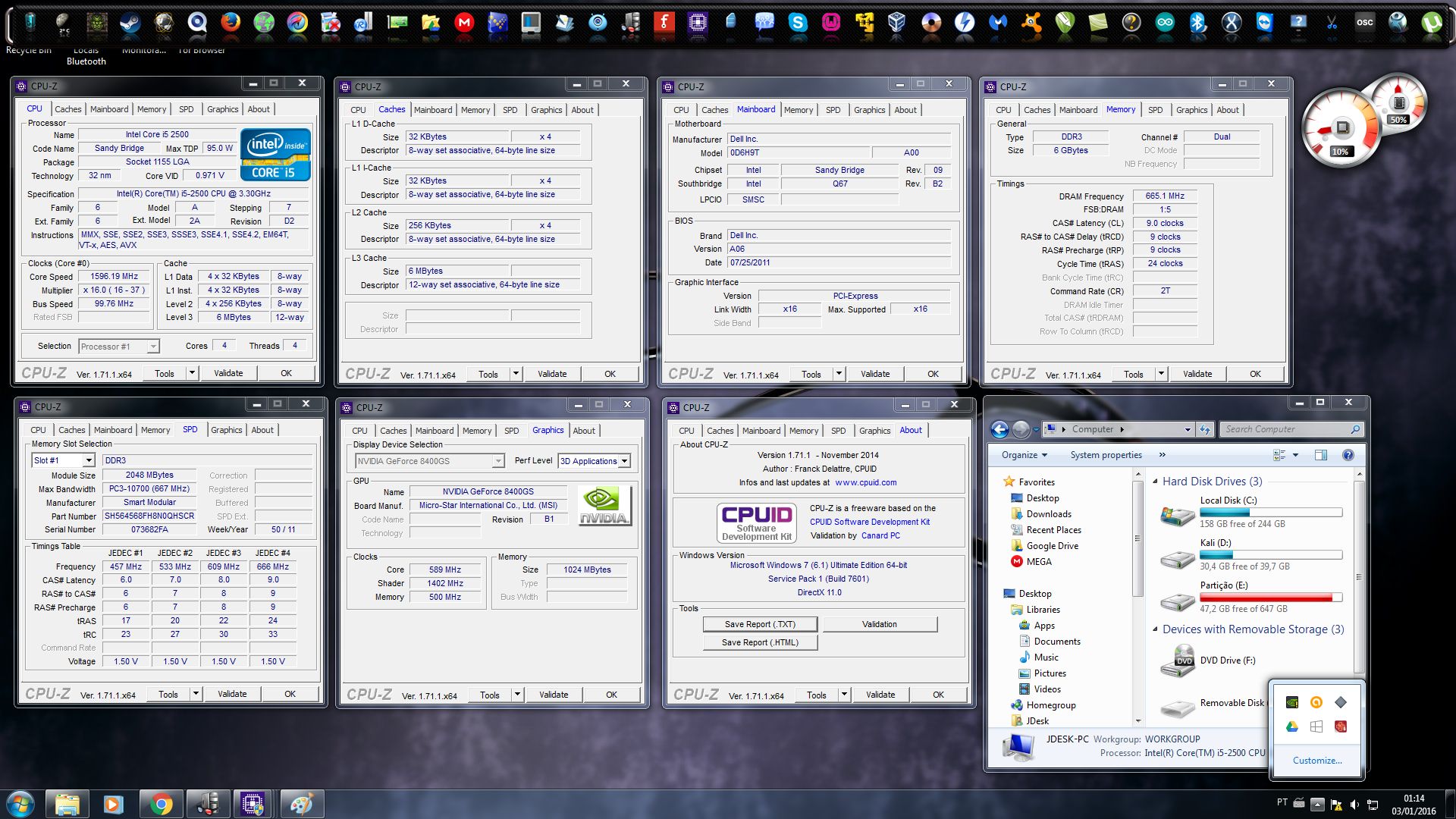
Task: Open VirtualBox from the dock
Action: coord(897,23)
